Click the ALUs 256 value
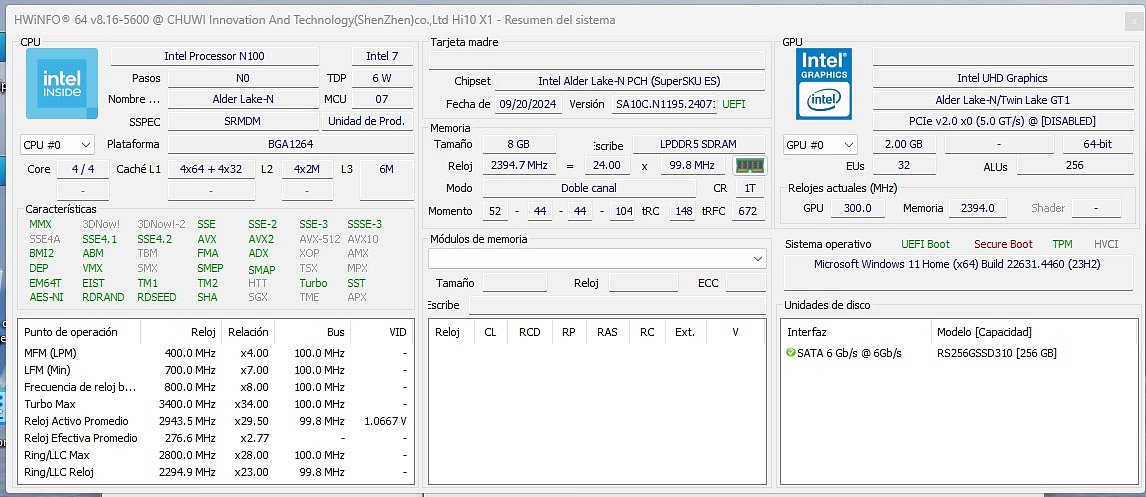 coord(1074,166)
